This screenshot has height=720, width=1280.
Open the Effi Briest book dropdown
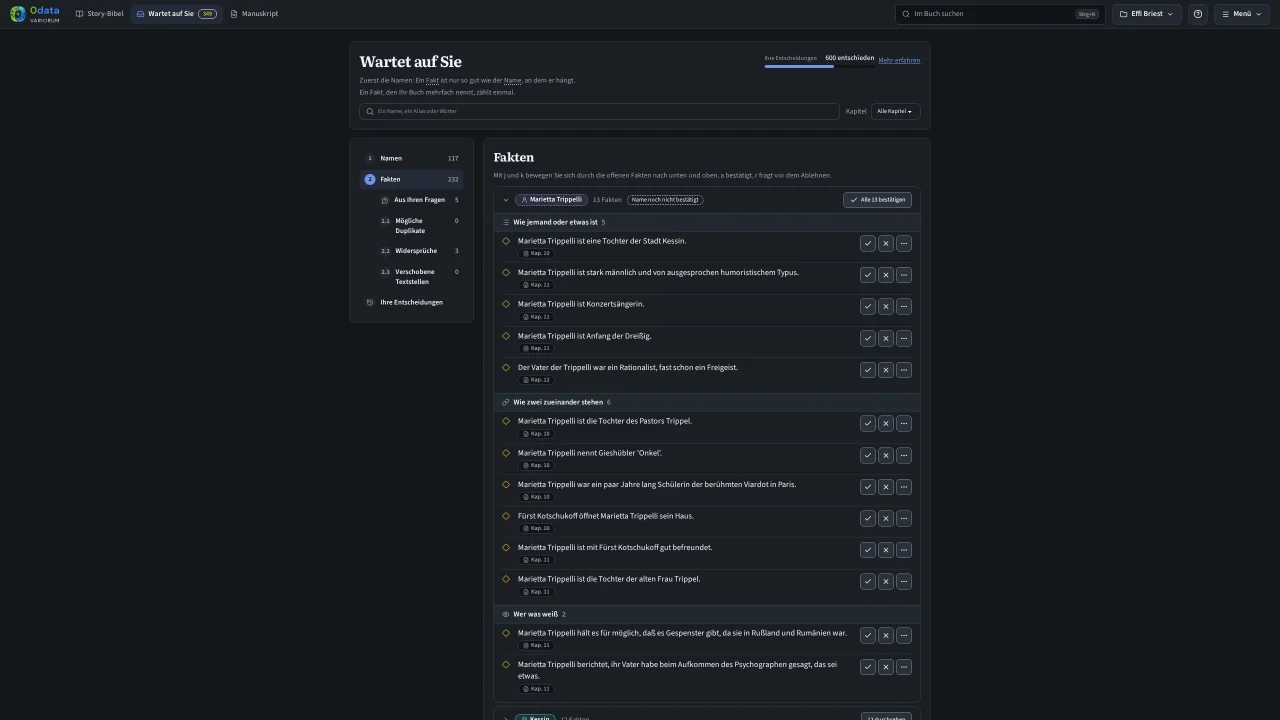[1146, 14]
